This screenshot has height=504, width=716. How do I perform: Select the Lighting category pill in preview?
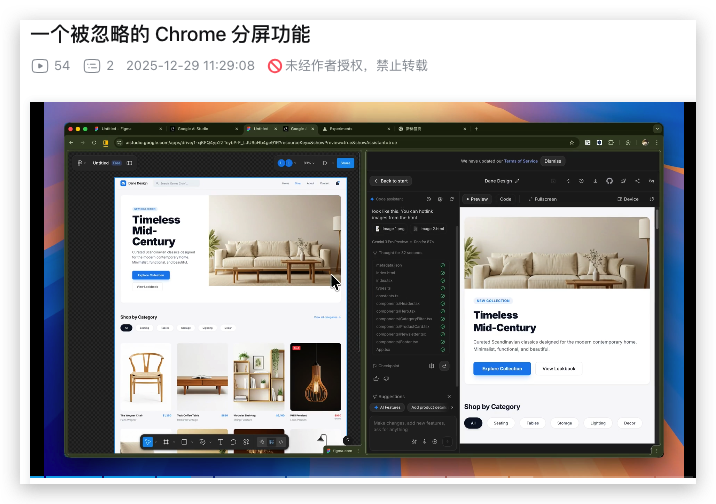pyautogui.click(x=598, y=423)
